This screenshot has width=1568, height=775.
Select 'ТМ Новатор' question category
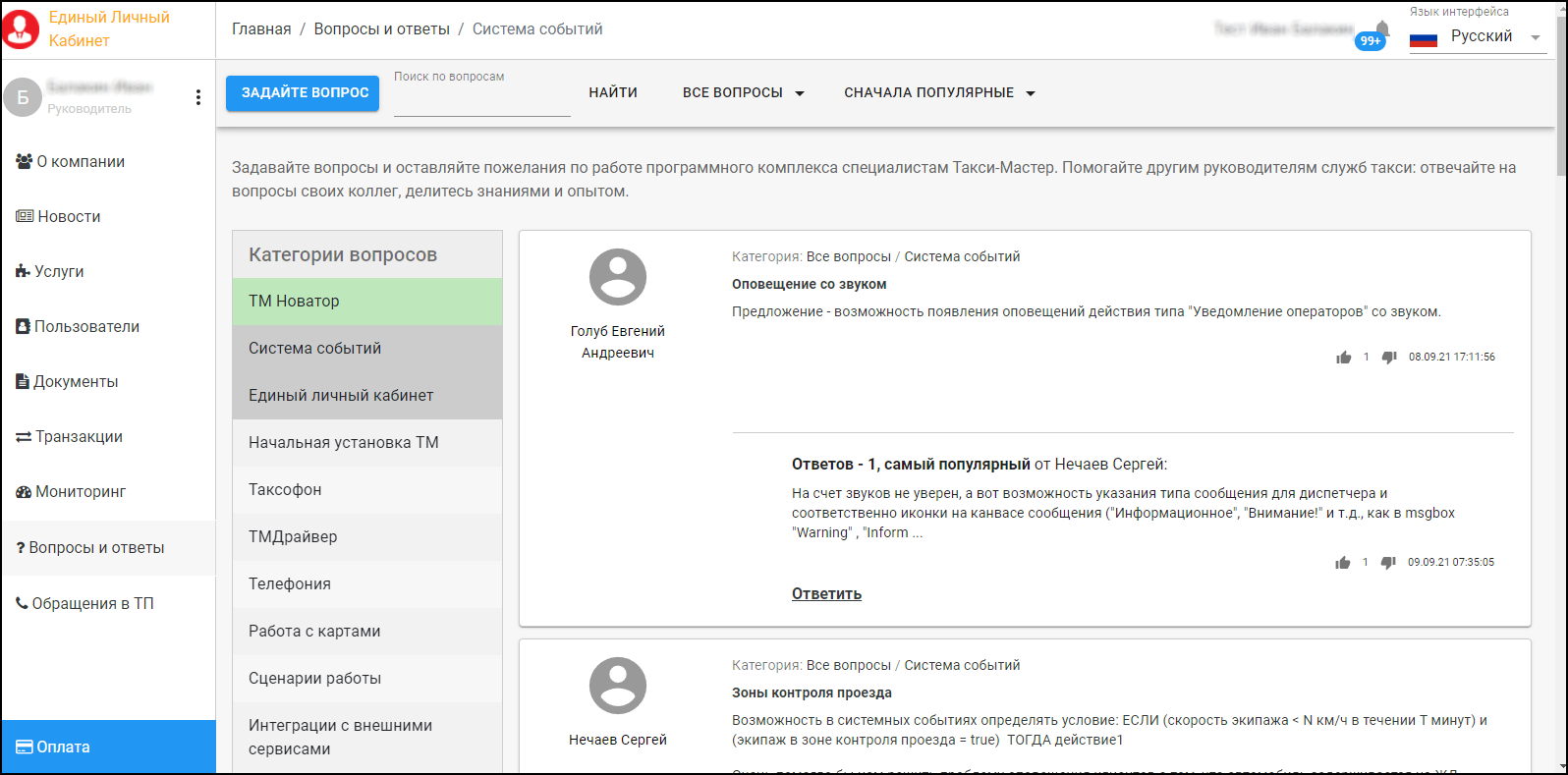366,302
